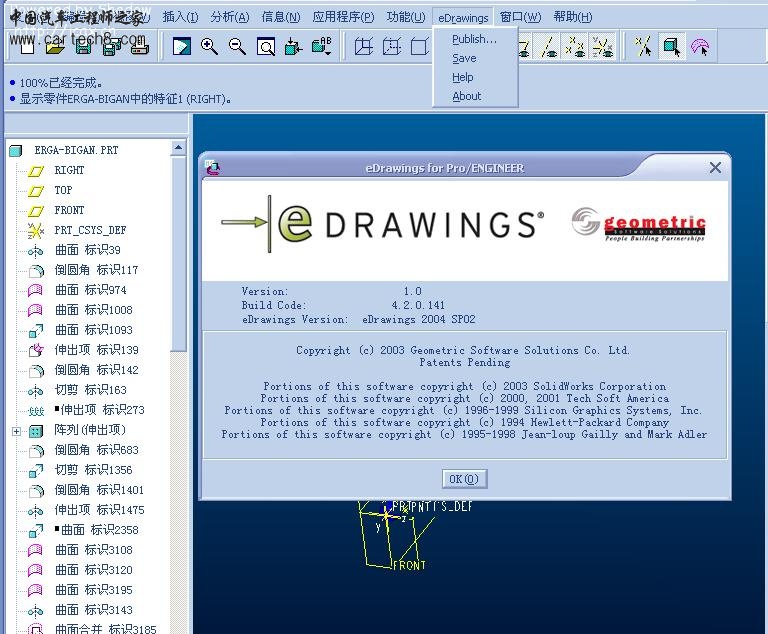Select 曲面 标识3195 feature

pyautogui.click(x=94, y=590)
